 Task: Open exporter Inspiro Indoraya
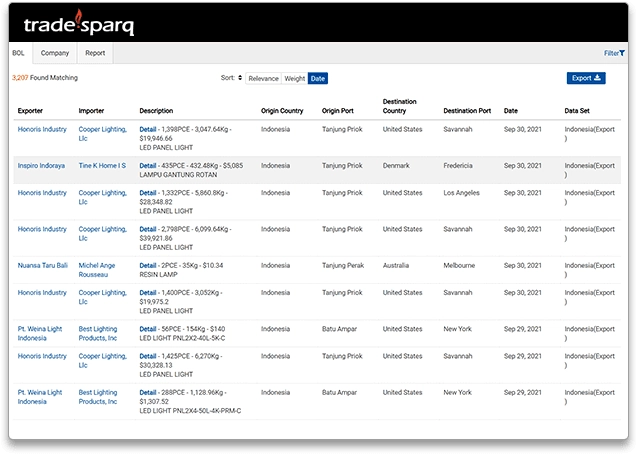pos(41,166)
